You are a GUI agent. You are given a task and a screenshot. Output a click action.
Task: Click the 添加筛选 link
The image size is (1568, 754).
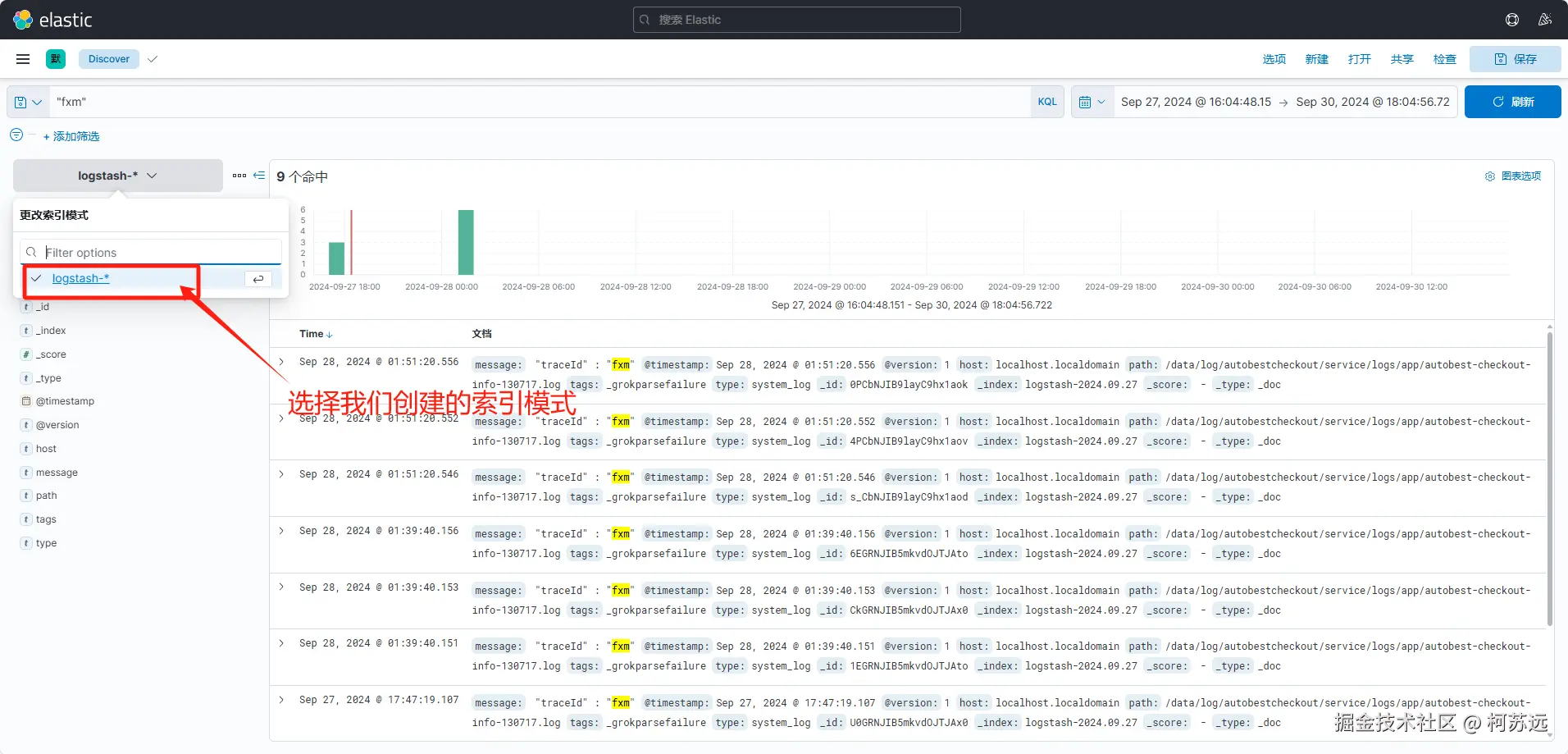[71, 136]
